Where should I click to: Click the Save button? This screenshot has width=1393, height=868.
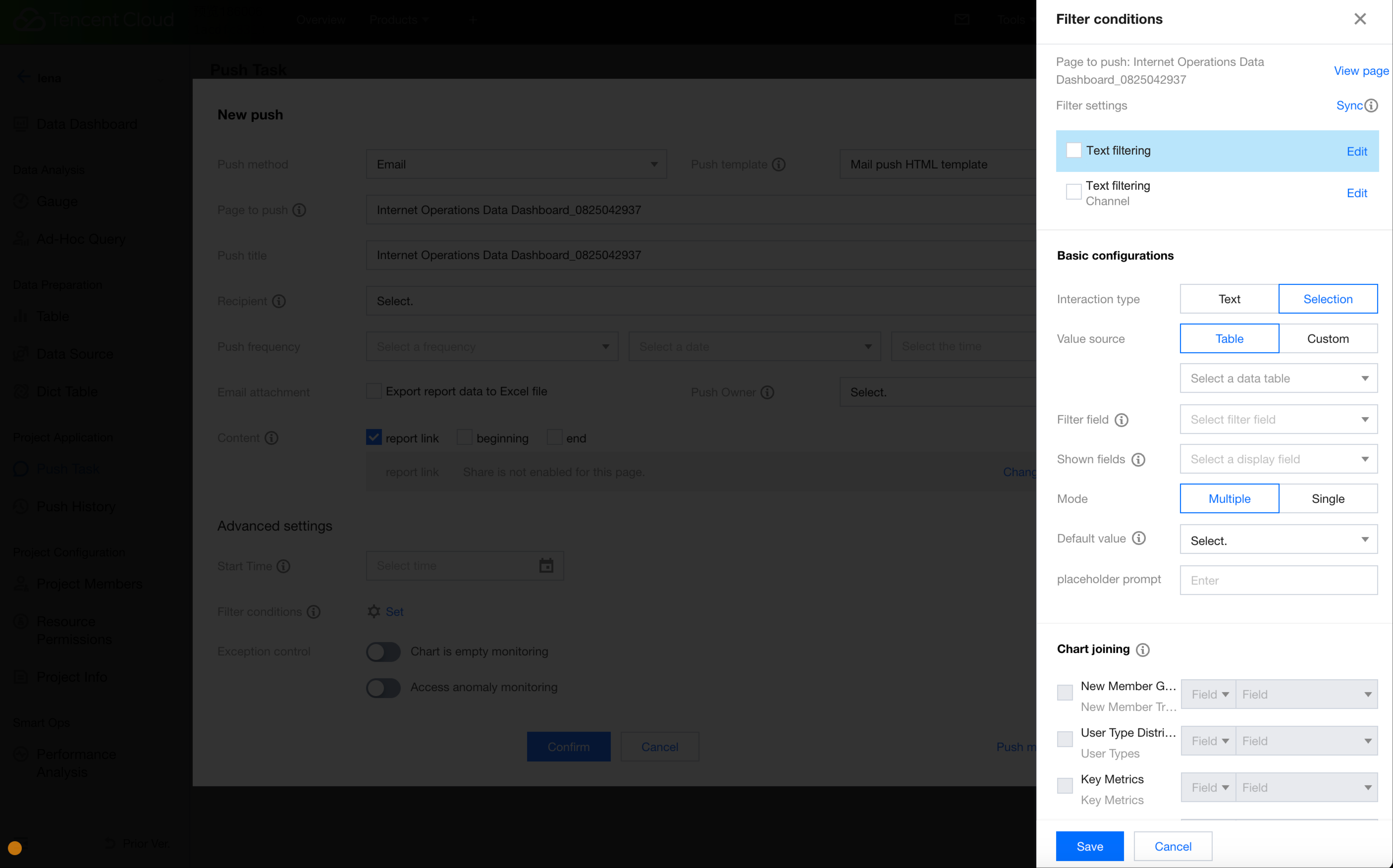pos(1089,846)
